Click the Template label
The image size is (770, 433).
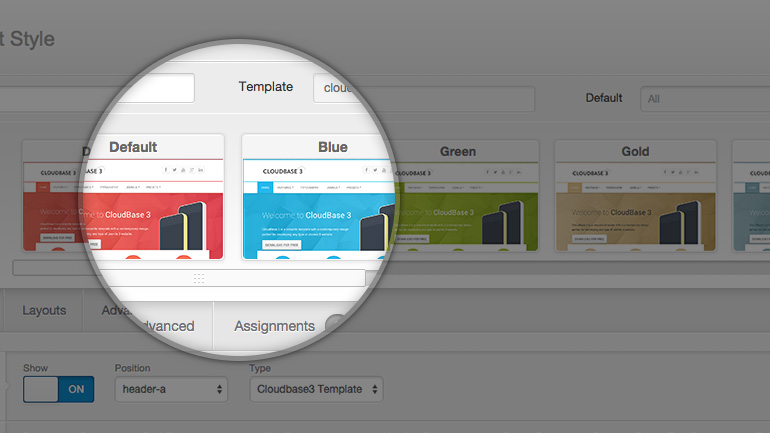coord(266,86)
